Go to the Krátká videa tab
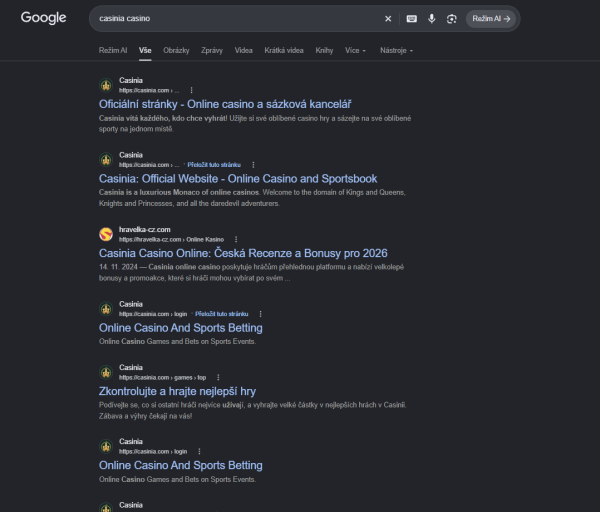 tap(284, 51)
